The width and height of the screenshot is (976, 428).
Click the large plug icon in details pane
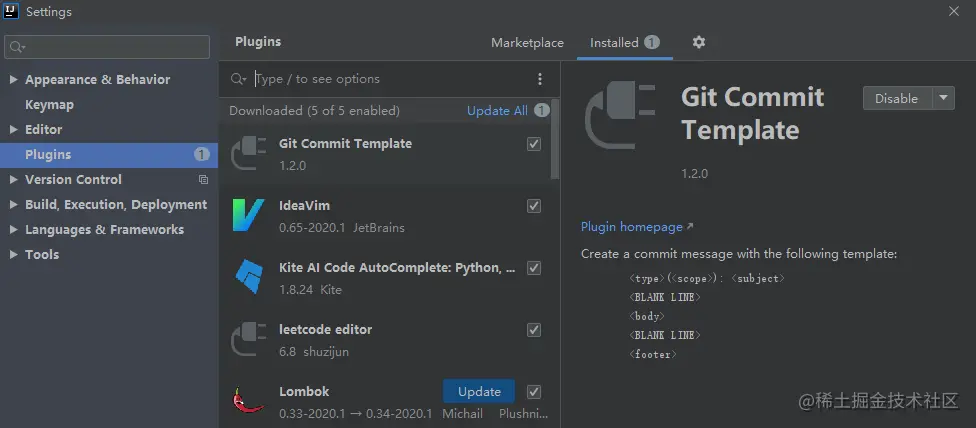point(620,115)
